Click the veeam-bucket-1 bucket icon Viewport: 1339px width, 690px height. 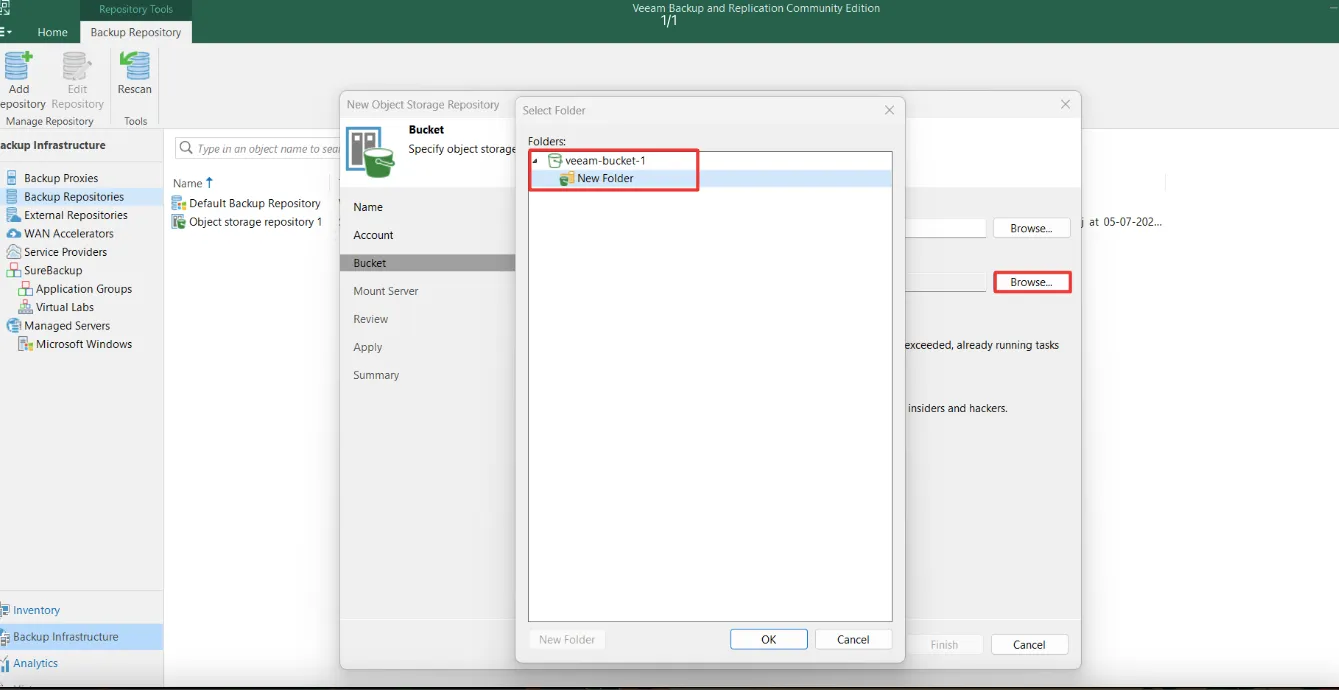click(555, 160)
